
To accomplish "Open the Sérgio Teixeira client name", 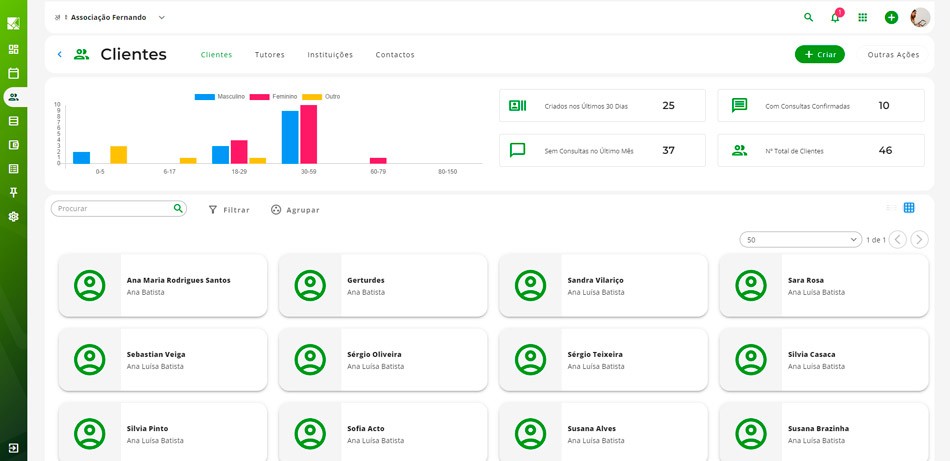I will (x=595, y=354).
